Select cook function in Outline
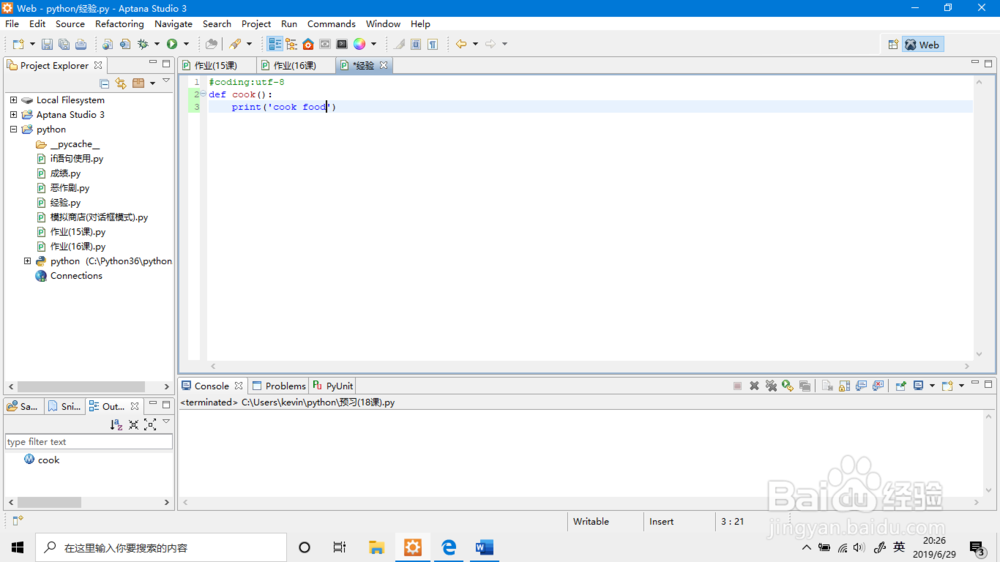This screenshot has width=1000, height=562. pos(42,460)
